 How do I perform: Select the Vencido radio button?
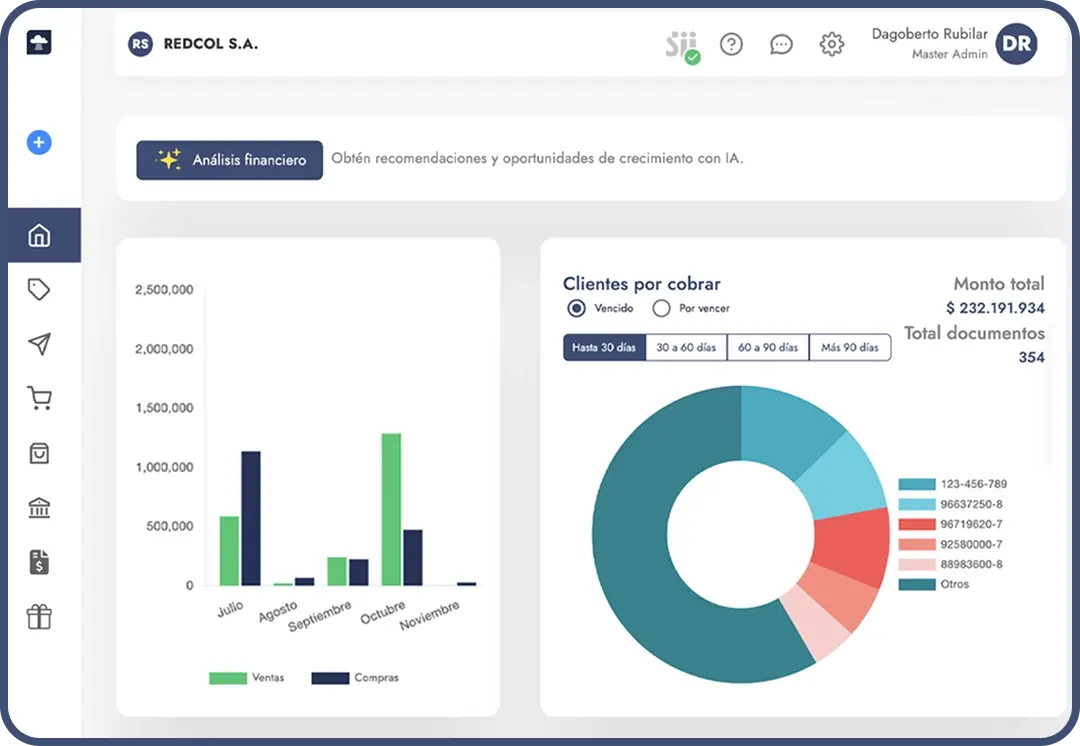tap(575, 308)
